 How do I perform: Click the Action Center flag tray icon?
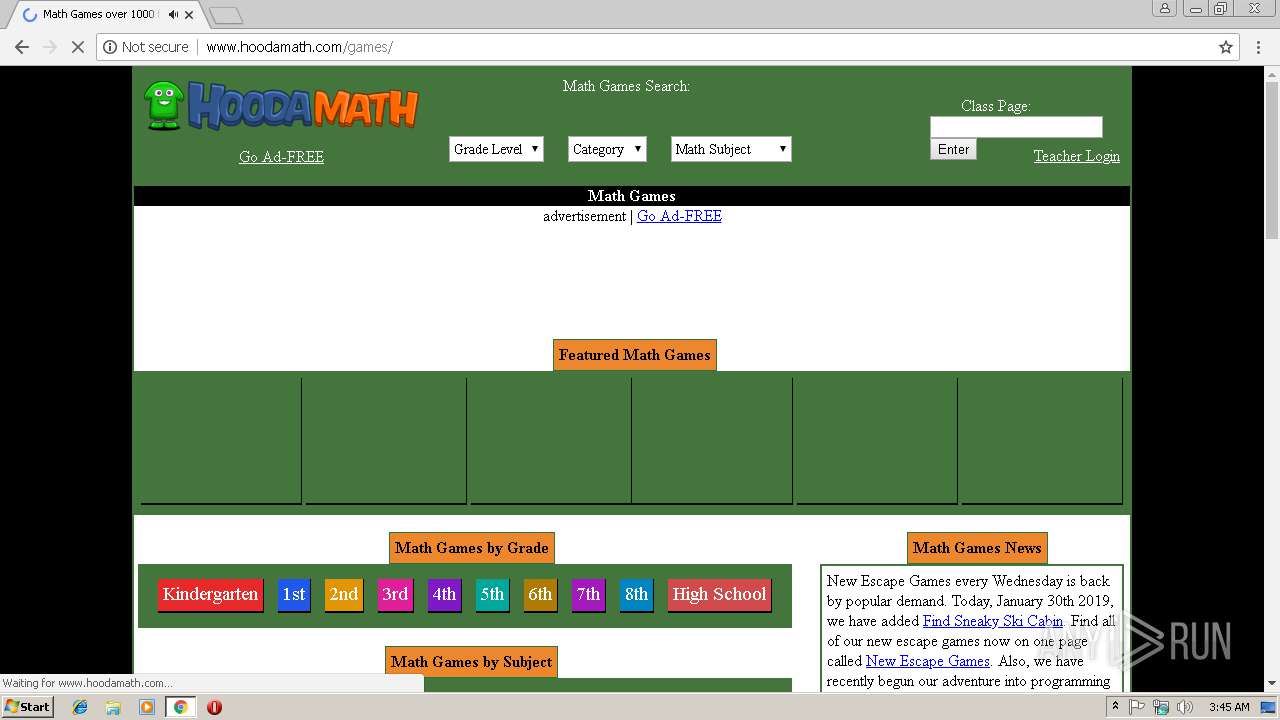click(x=1137, y=707)
